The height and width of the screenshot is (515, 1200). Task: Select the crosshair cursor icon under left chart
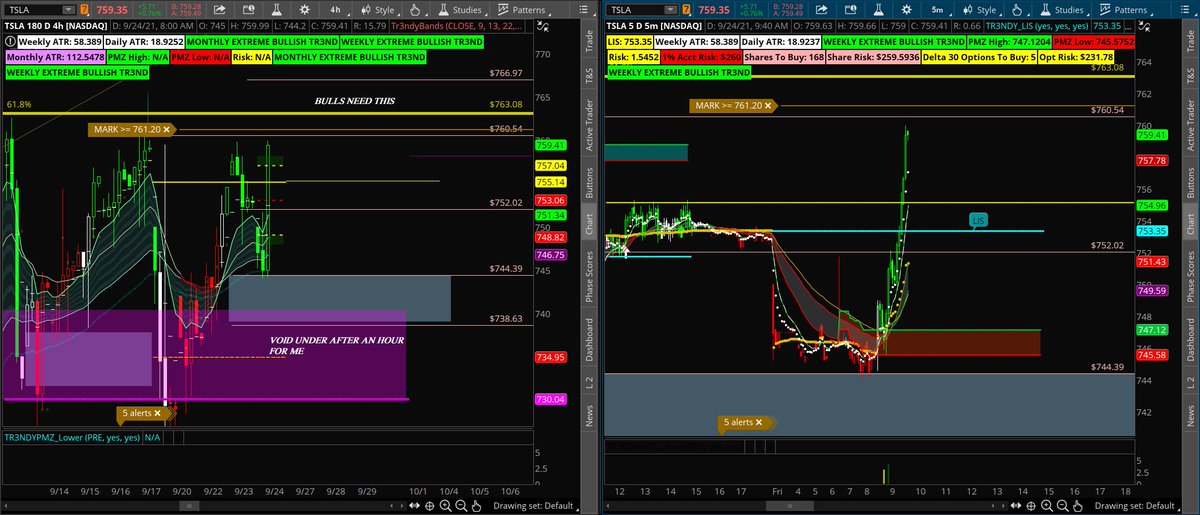pos(429,506)
